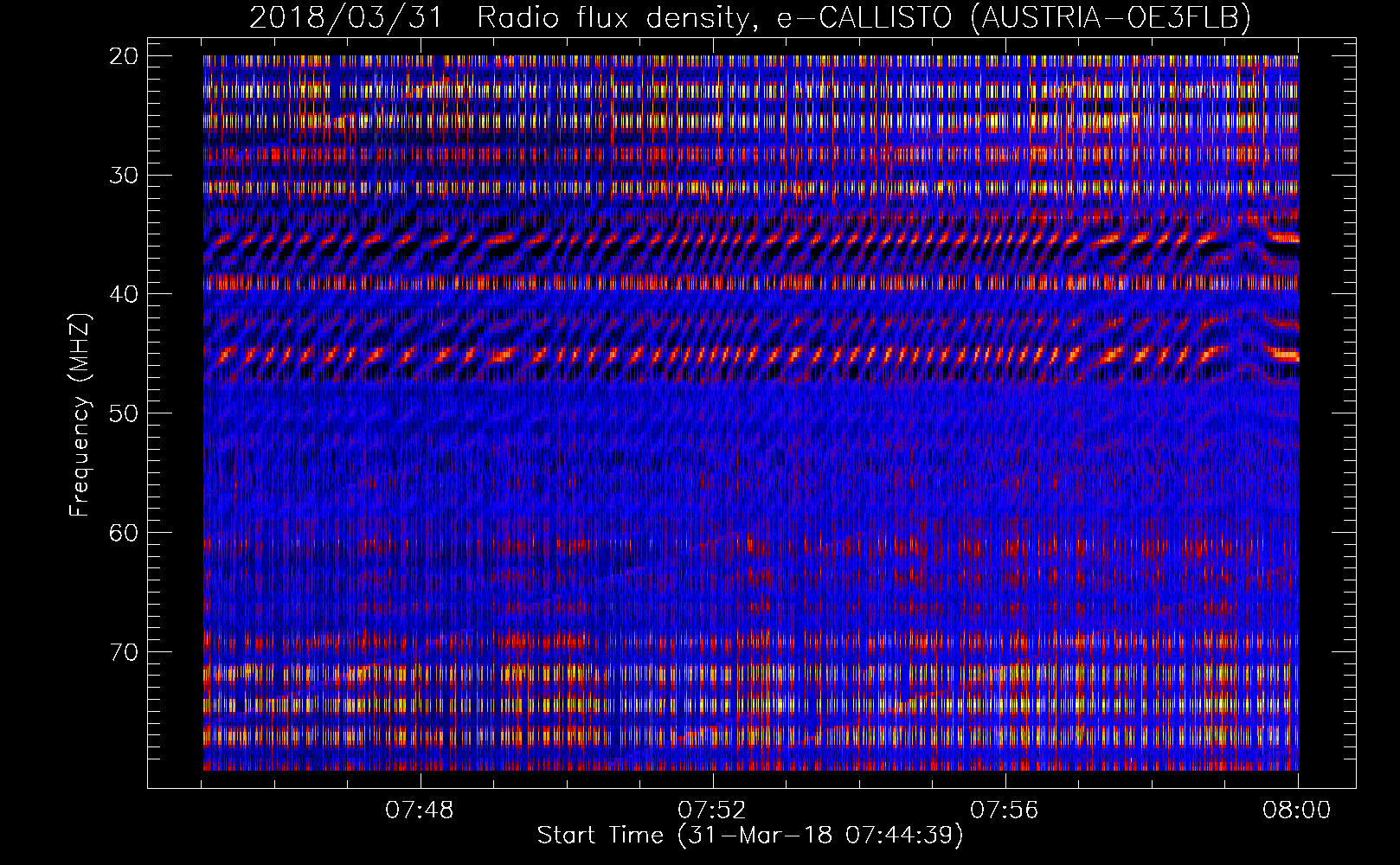Image resolution: width=1400 pixels, height=865 pixels.
Task: Click the 30 MHz tick label
Action: pyautogui.click(x=125, y=175)
